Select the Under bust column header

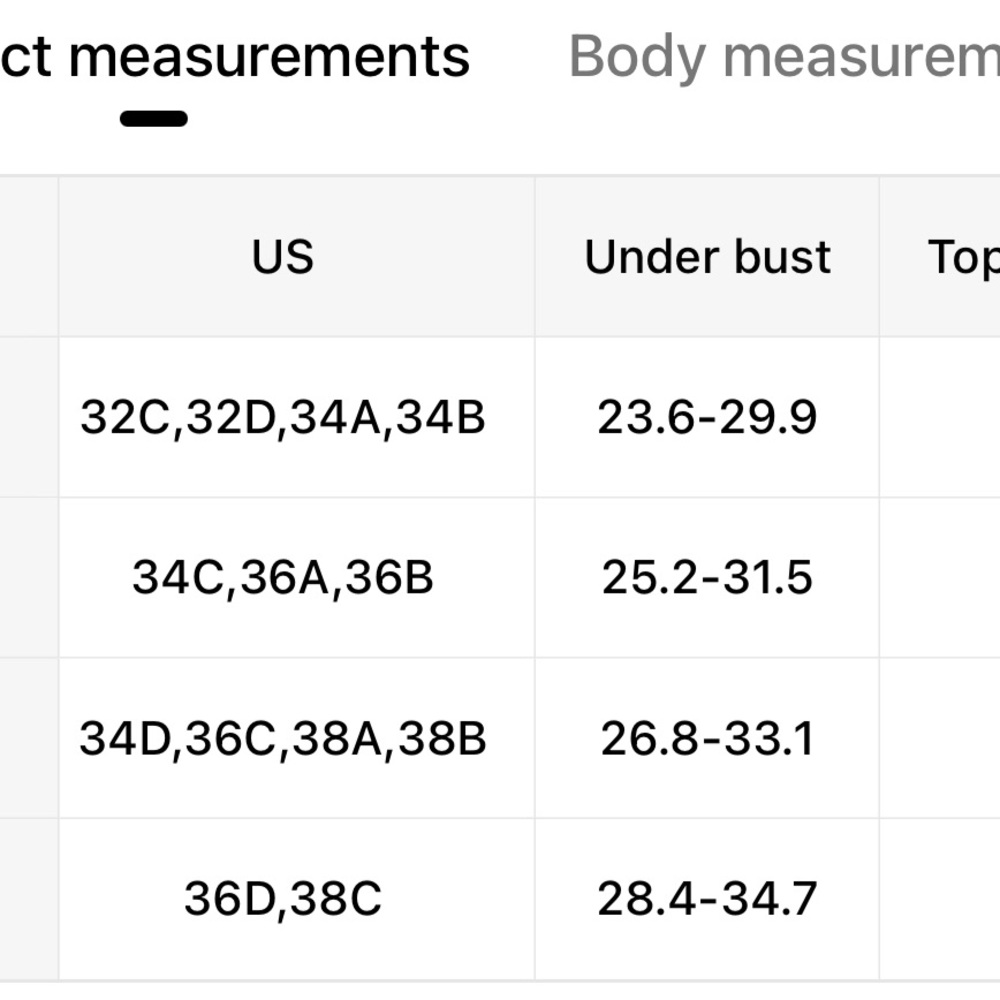[707, 257]
